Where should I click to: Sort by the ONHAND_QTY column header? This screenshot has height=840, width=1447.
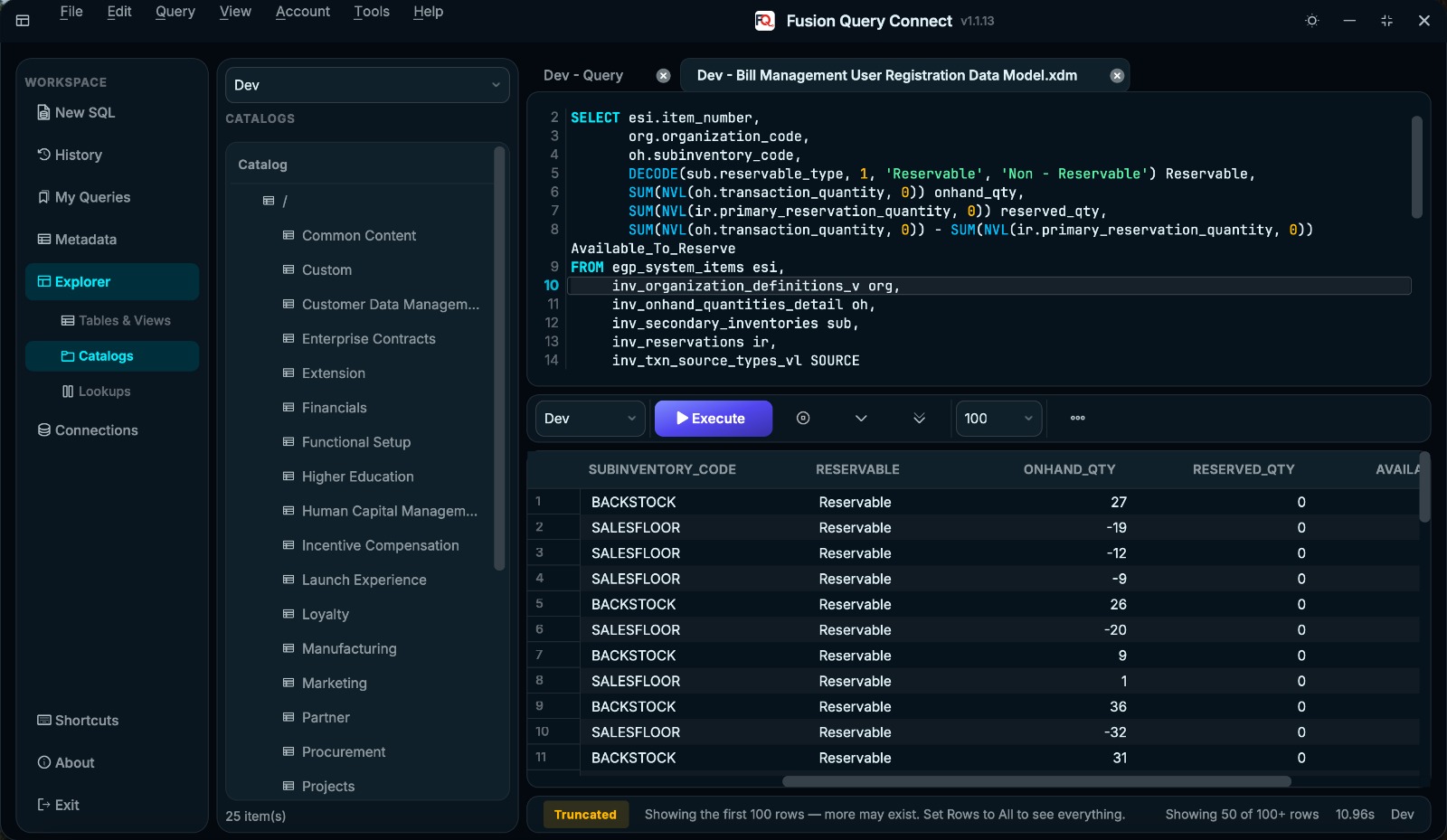1069,470
